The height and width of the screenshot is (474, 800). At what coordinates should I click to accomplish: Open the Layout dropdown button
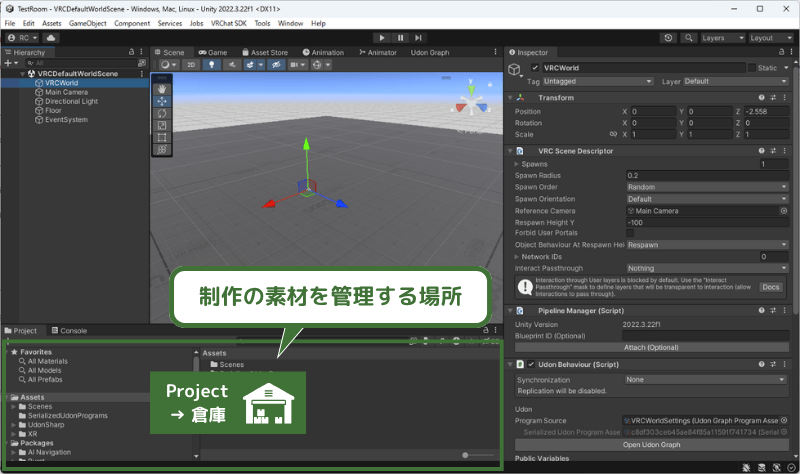coord(770,38)
